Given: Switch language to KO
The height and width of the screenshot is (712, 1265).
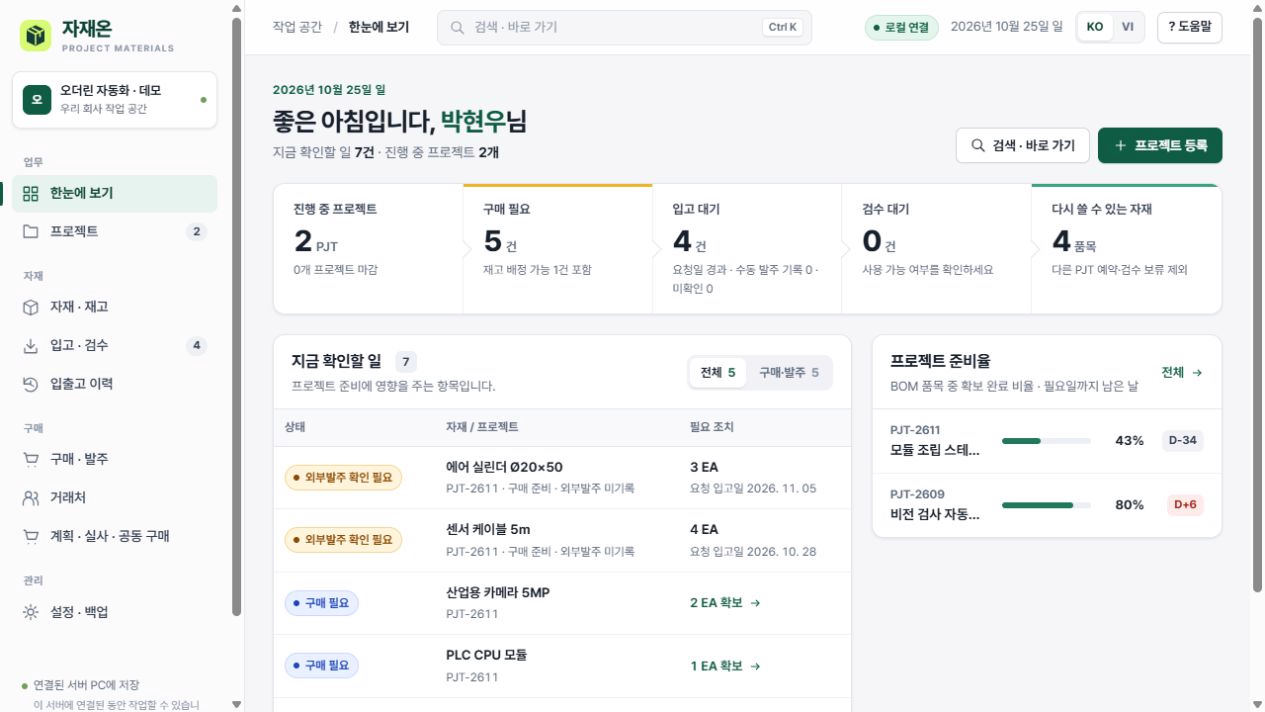Looking at the screenshot, I should pos(1095,27).
